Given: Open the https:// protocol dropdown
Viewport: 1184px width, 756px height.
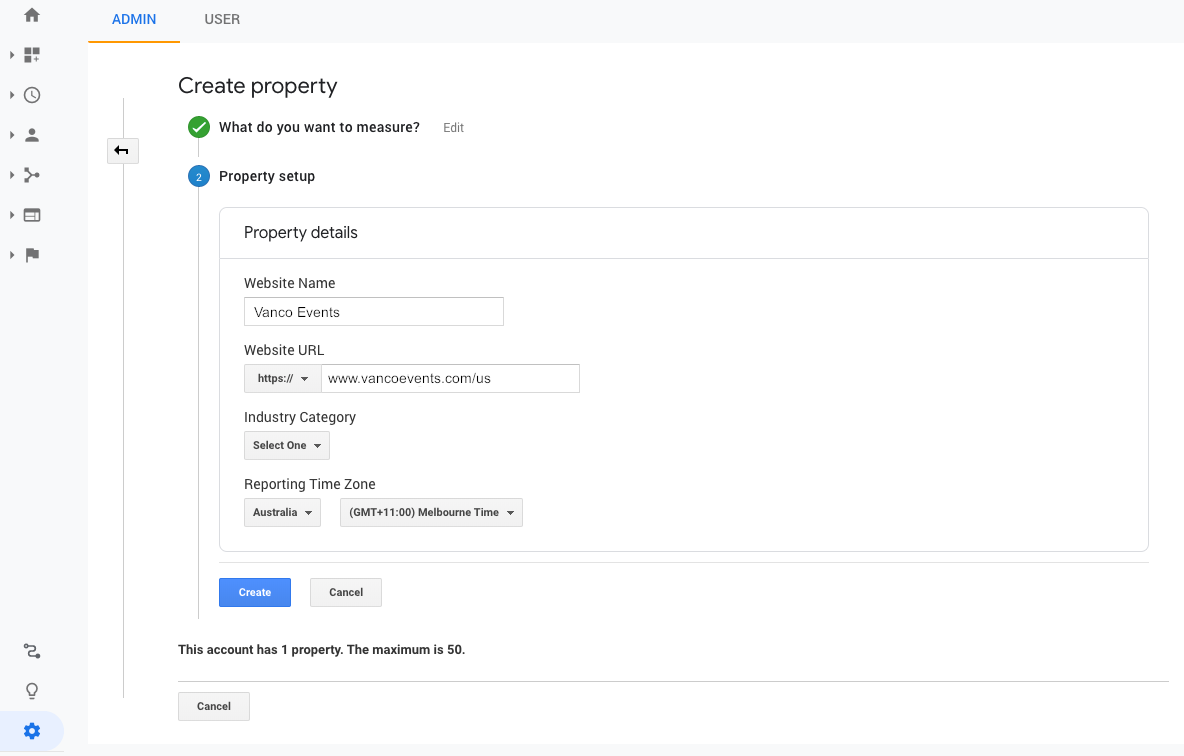Looking at the screenshot, I should click(282, 379).
